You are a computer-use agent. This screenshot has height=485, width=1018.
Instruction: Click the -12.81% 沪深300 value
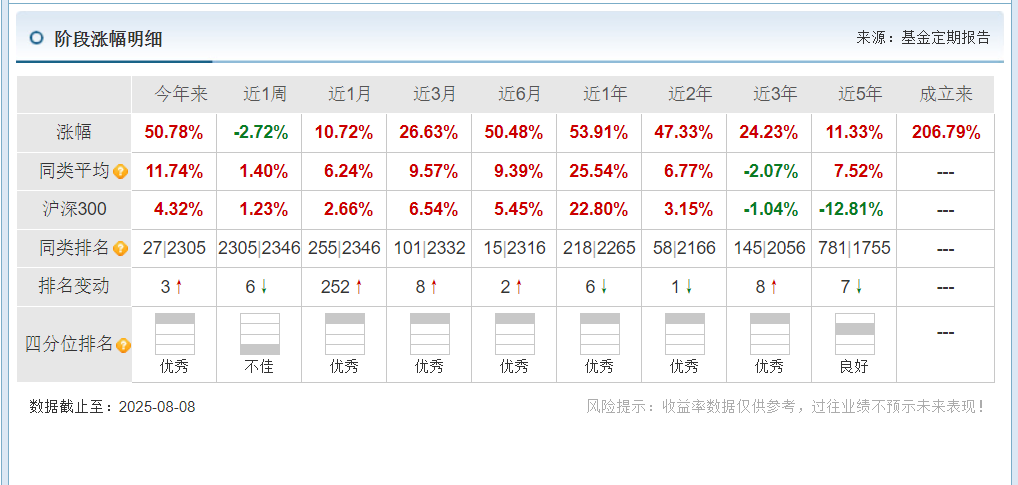click(850, 210)
